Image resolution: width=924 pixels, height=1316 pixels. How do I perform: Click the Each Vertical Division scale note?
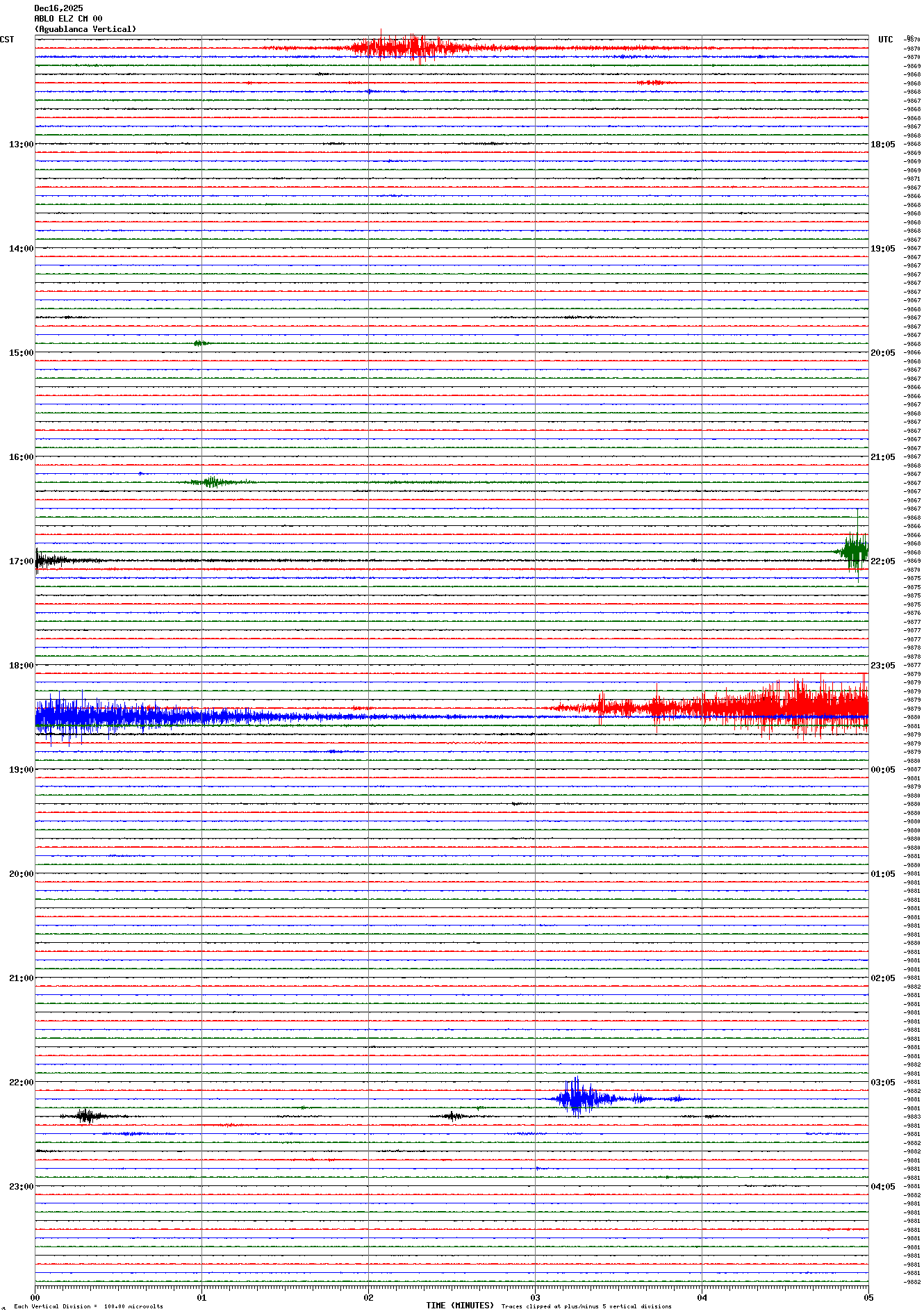pyautogui.click(x=88, y=1306)
